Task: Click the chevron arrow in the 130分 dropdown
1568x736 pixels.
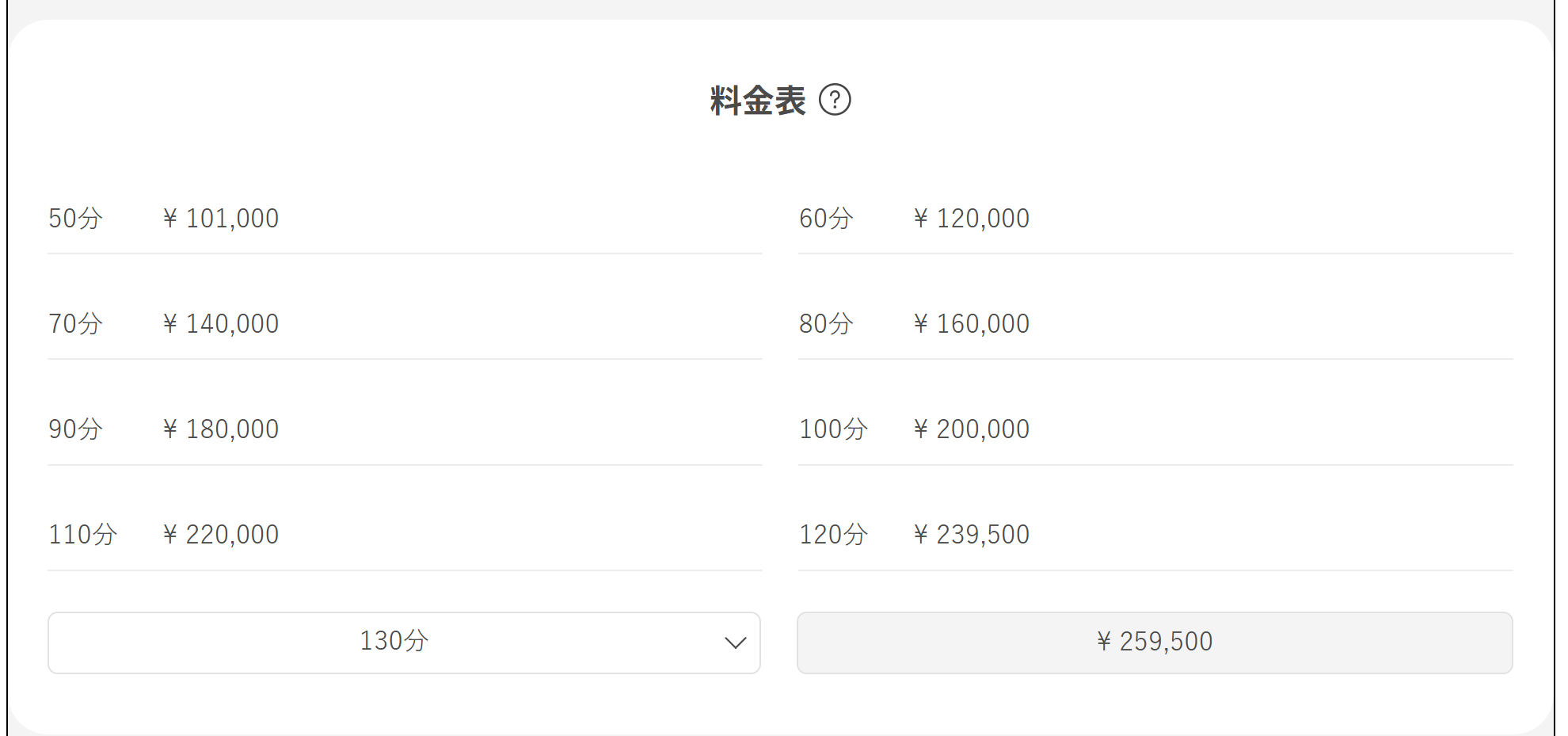Action: tap(736, 643)
